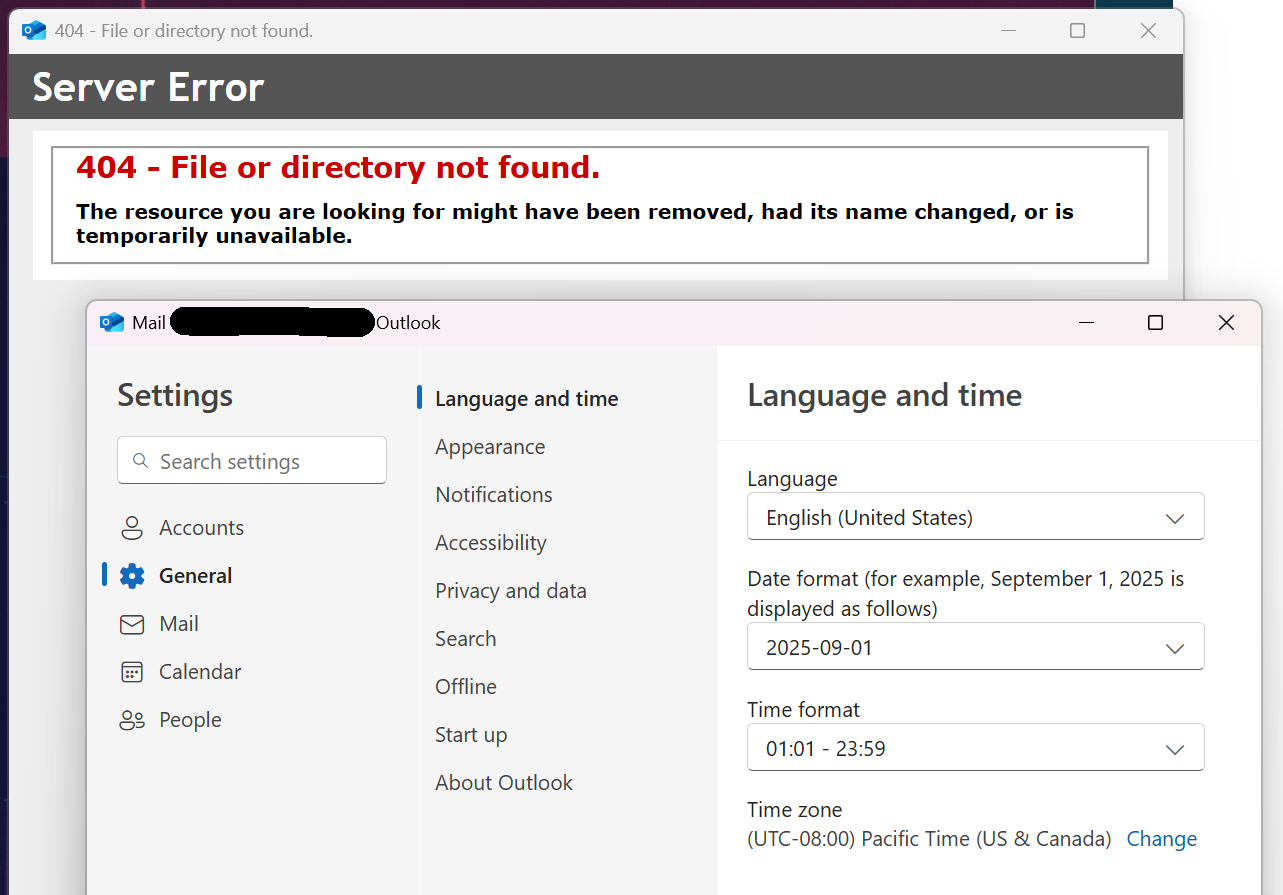
Task: Click the Accounts person icon in Settings
Action: click(x=132, y=528)
